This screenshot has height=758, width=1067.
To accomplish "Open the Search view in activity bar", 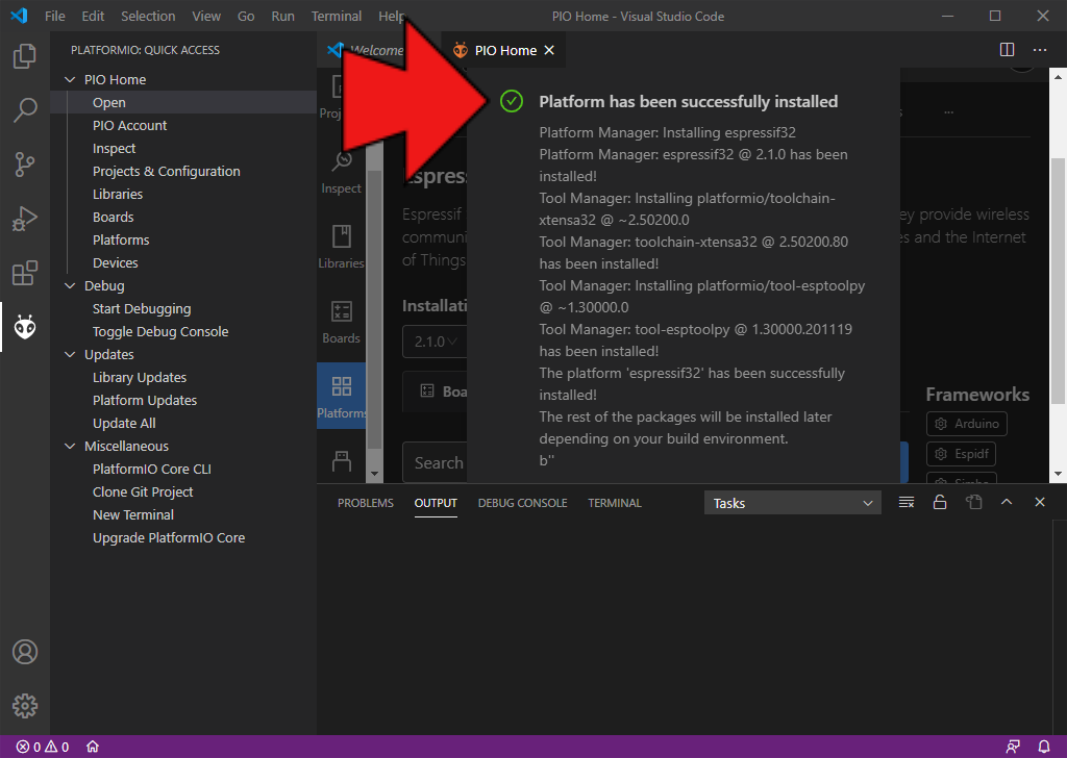I will click(25, 110).
